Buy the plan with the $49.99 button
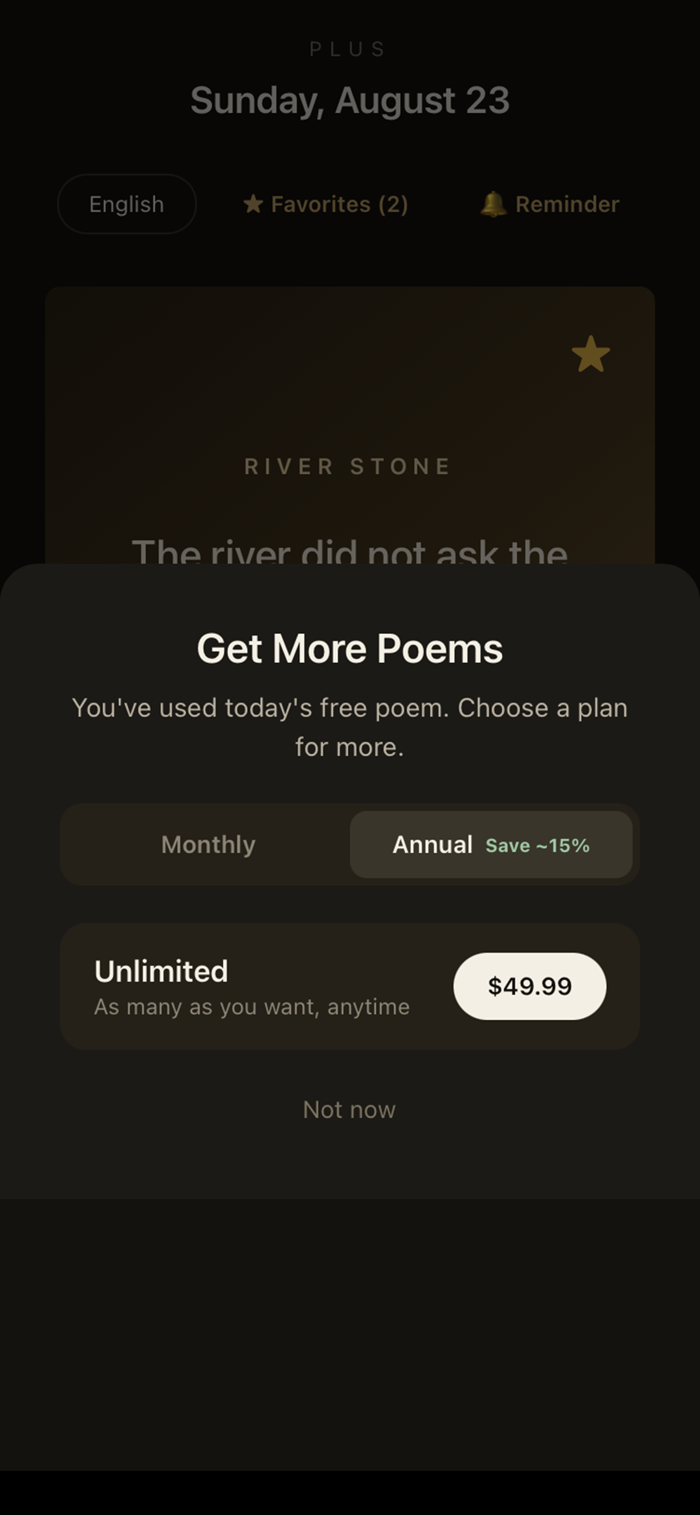This screenshot has height=1515, width=700. point(530,986)
